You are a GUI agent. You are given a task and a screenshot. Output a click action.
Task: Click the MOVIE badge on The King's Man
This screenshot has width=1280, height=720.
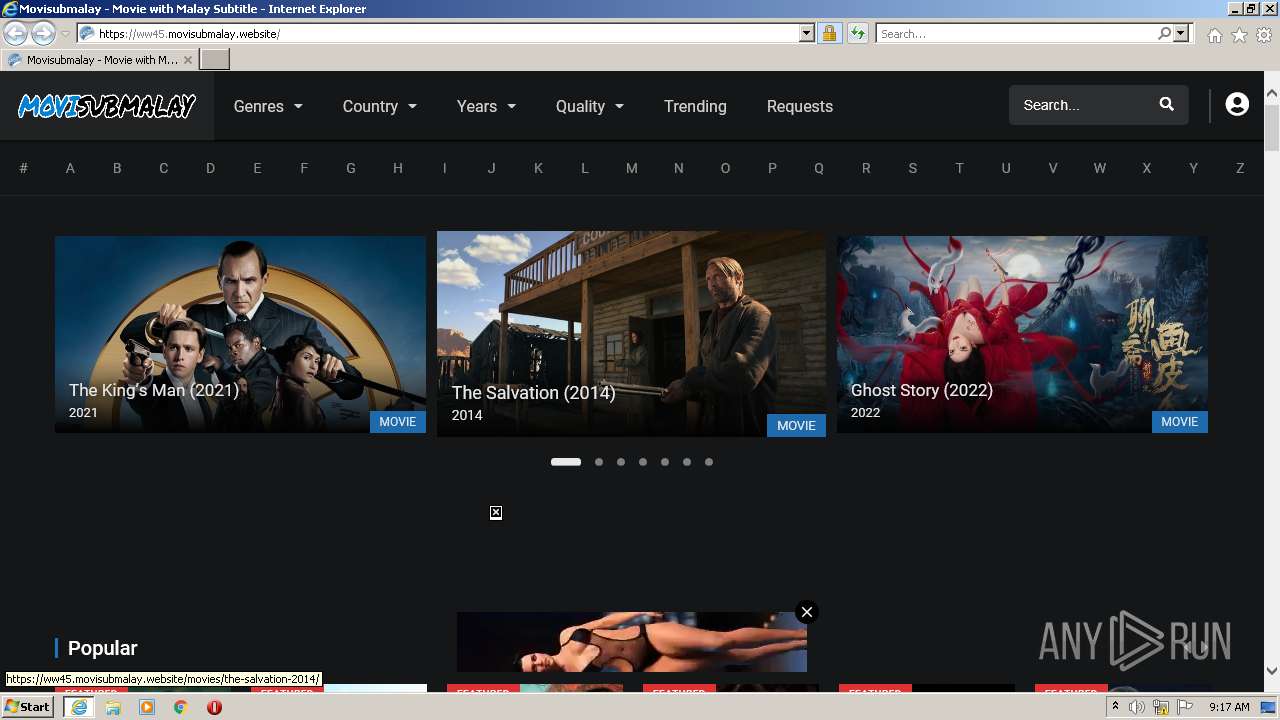point(397,422)
